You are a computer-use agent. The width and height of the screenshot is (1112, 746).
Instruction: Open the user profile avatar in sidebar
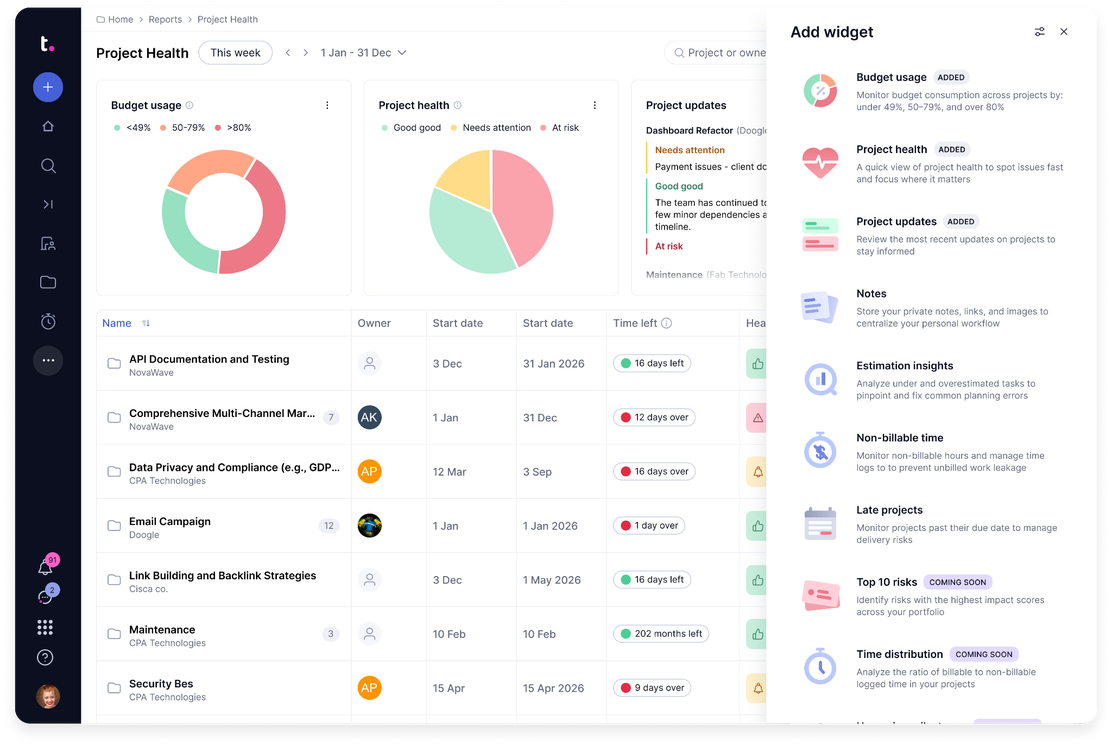[x=48, y=696]
